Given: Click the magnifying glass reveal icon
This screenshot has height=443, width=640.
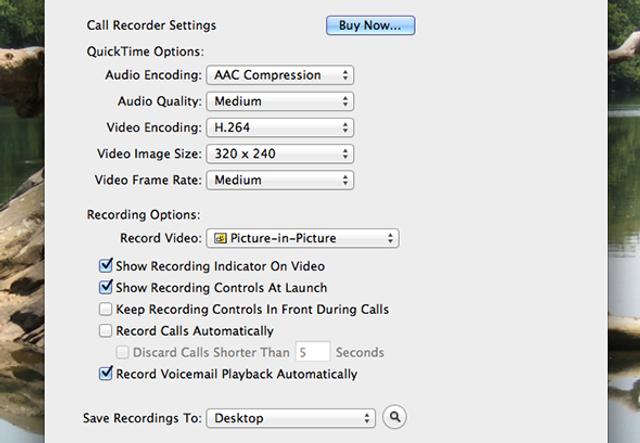Looking at the screenshot, I should click(x=395, y=417).
